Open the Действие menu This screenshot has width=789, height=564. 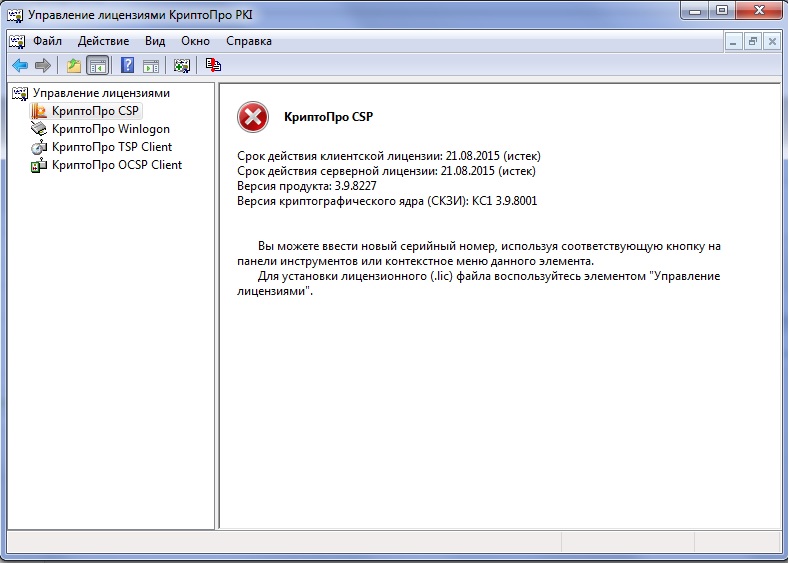tap(103, 41)
